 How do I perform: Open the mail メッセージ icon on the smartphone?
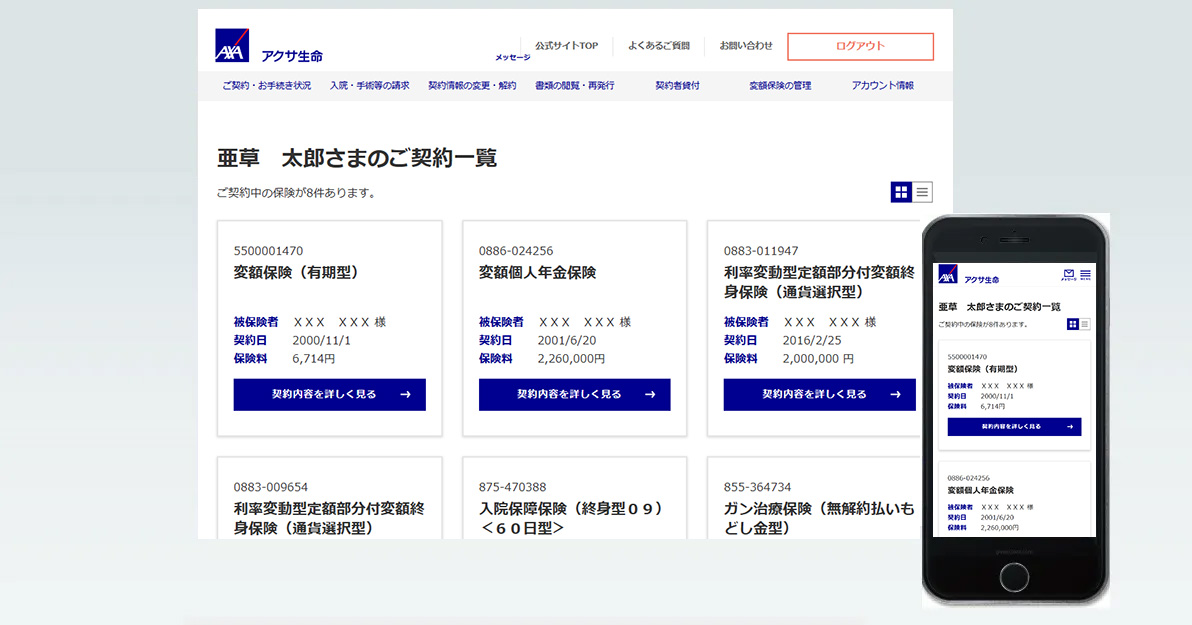point(1068,274)
